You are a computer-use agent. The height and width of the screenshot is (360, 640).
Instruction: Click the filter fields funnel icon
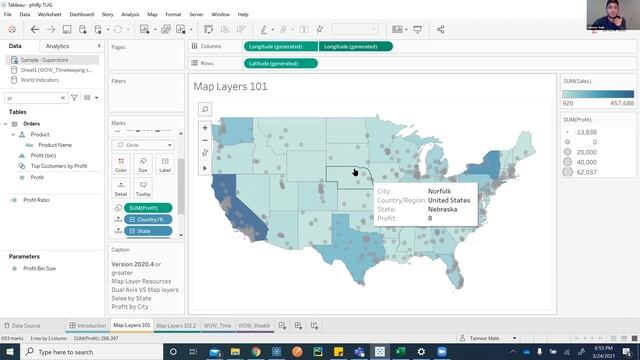click(74, 98)
